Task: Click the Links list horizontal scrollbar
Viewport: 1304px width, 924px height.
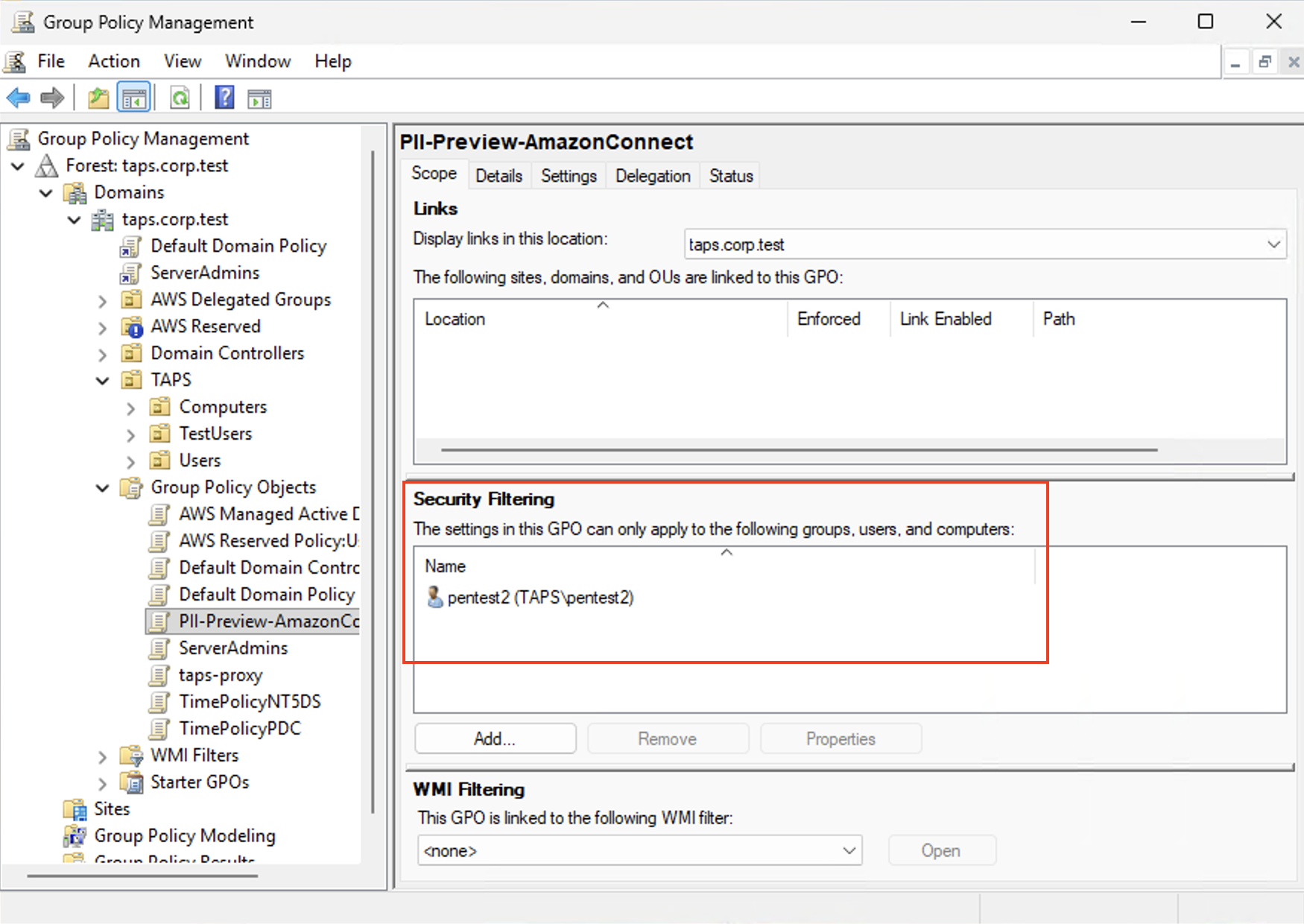Action: click(799, 450)
